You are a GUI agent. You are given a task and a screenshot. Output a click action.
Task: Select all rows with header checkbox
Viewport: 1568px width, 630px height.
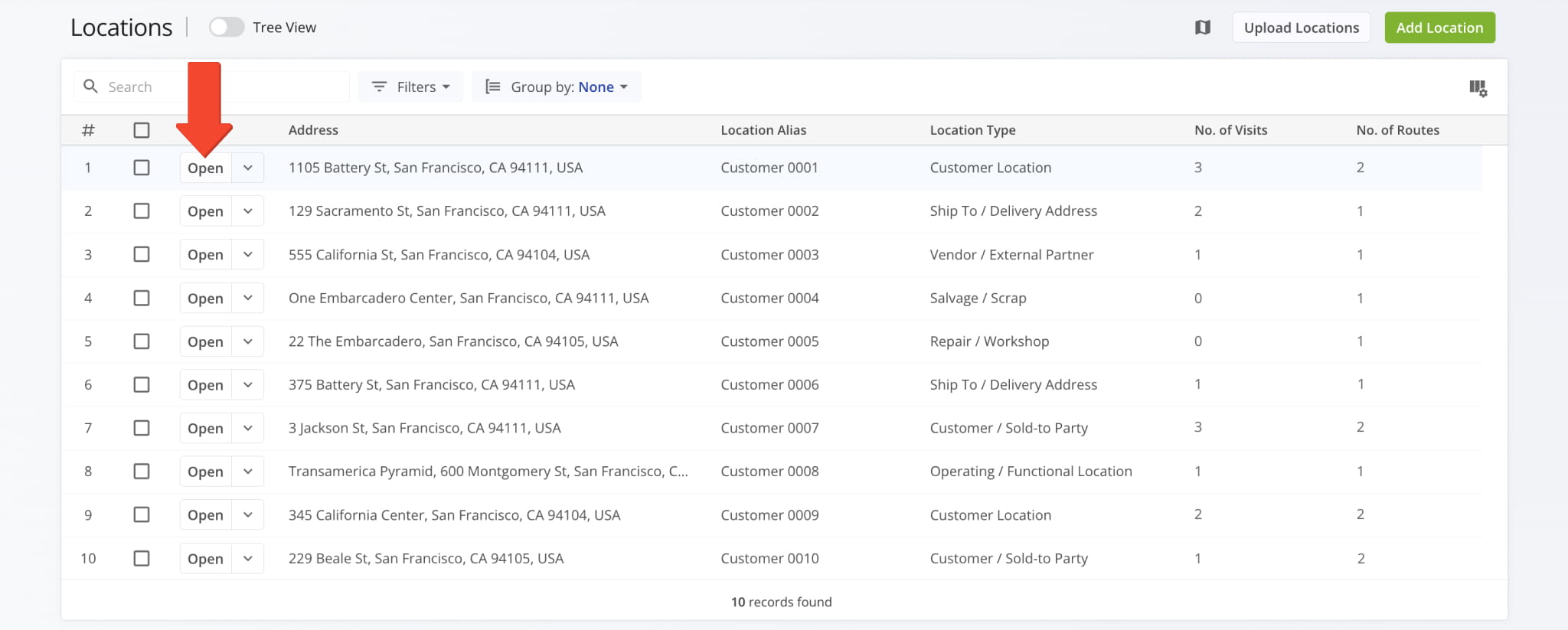(142, 130)
